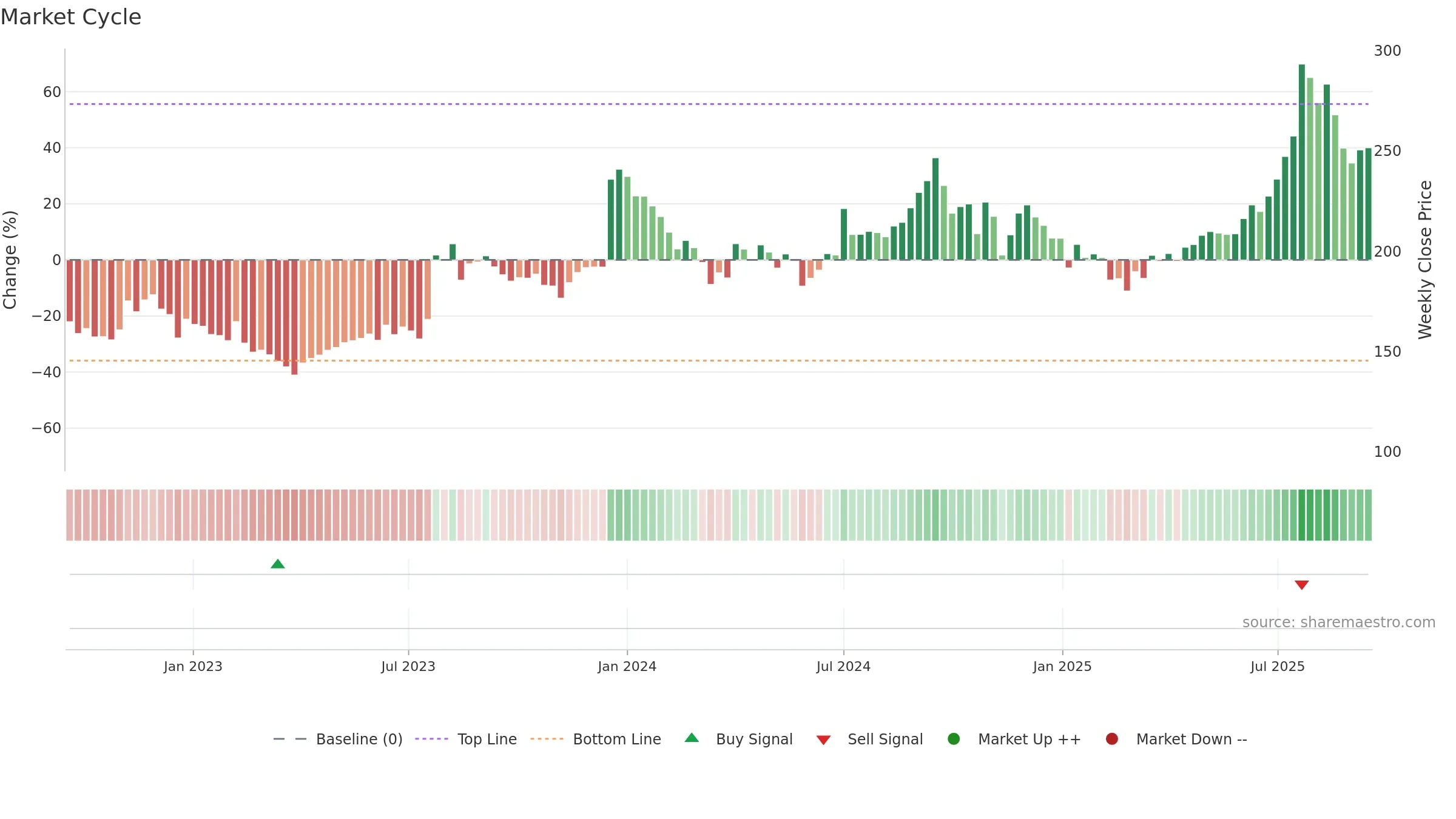Click the −40 tick on Change axis
Screen dimensions: 1456x819
47,372
